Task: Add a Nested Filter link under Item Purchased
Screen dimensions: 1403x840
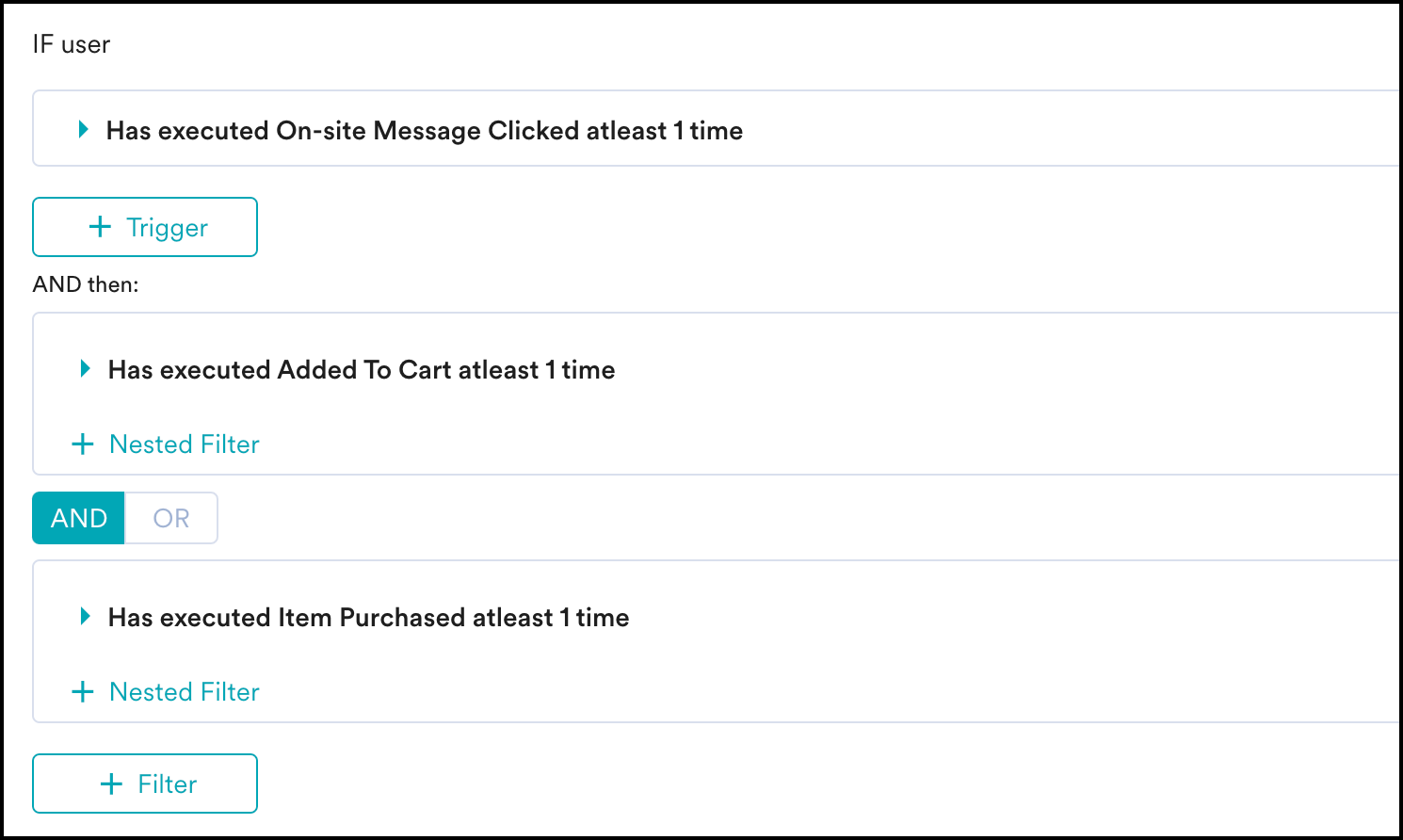Action: 185,692
